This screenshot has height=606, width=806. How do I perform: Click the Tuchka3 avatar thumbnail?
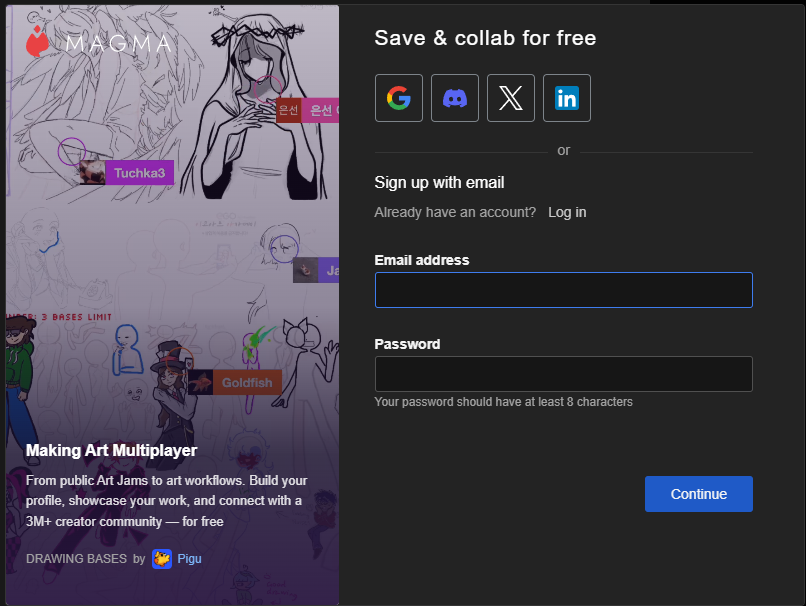point(93,173)
